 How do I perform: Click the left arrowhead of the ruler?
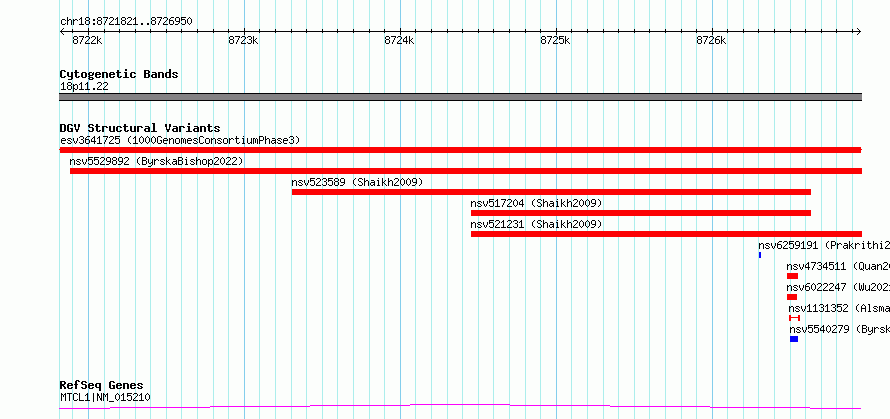click(62, 32)
